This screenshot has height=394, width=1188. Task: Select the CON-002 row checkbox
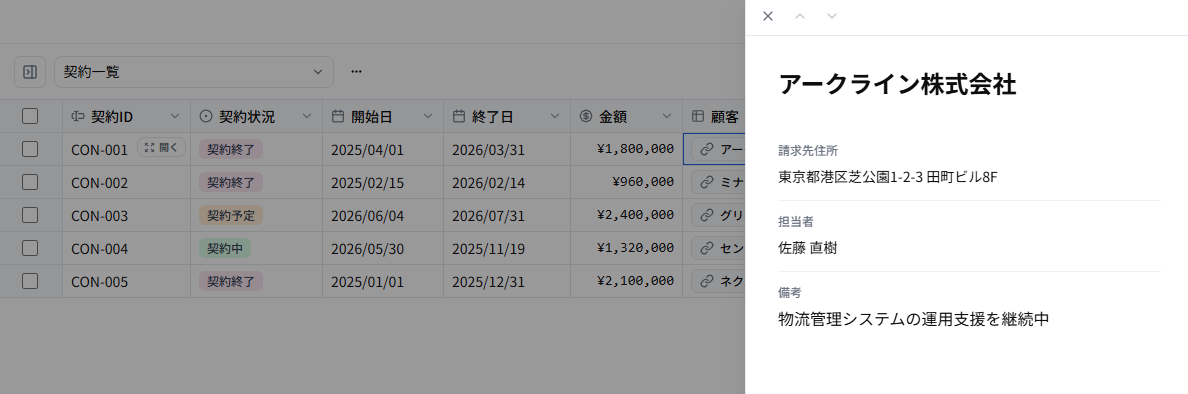(30, 183)
